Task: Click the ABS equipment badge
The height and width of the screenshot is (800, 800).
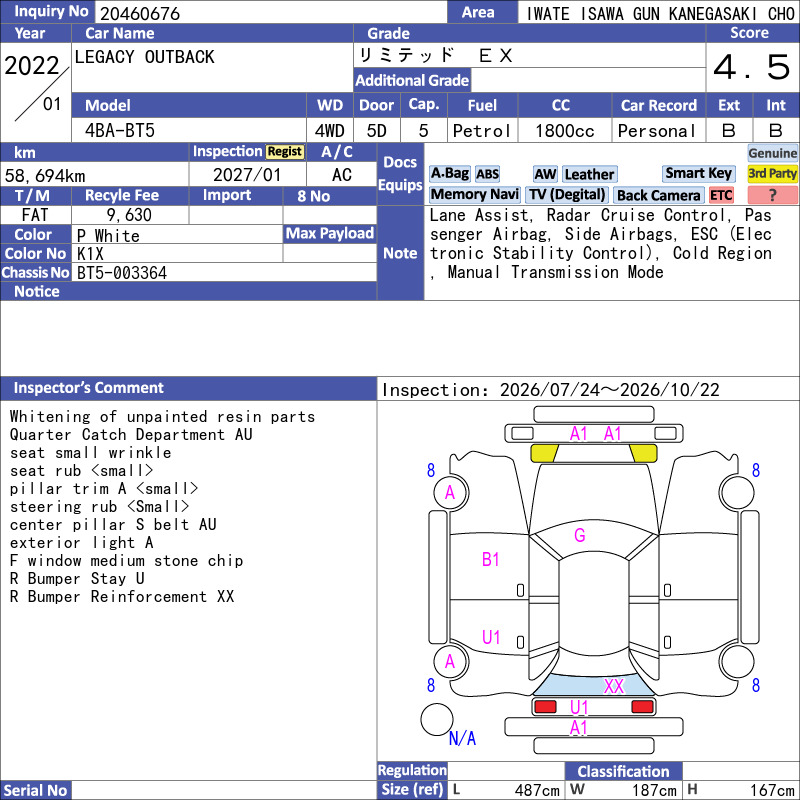Action: pyautogui.click(x=487, y=174)
